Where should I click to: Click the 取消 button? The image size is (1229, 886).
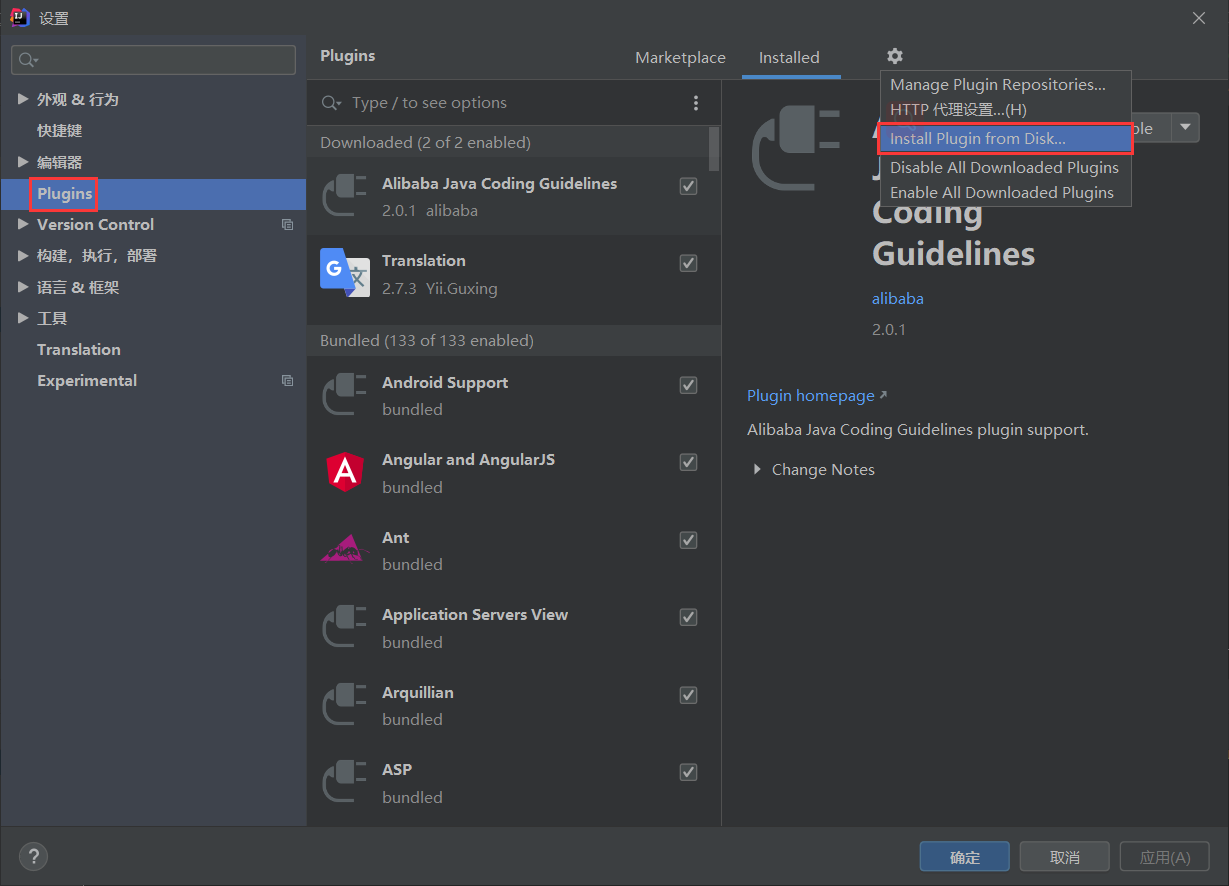coord(1065,857)
